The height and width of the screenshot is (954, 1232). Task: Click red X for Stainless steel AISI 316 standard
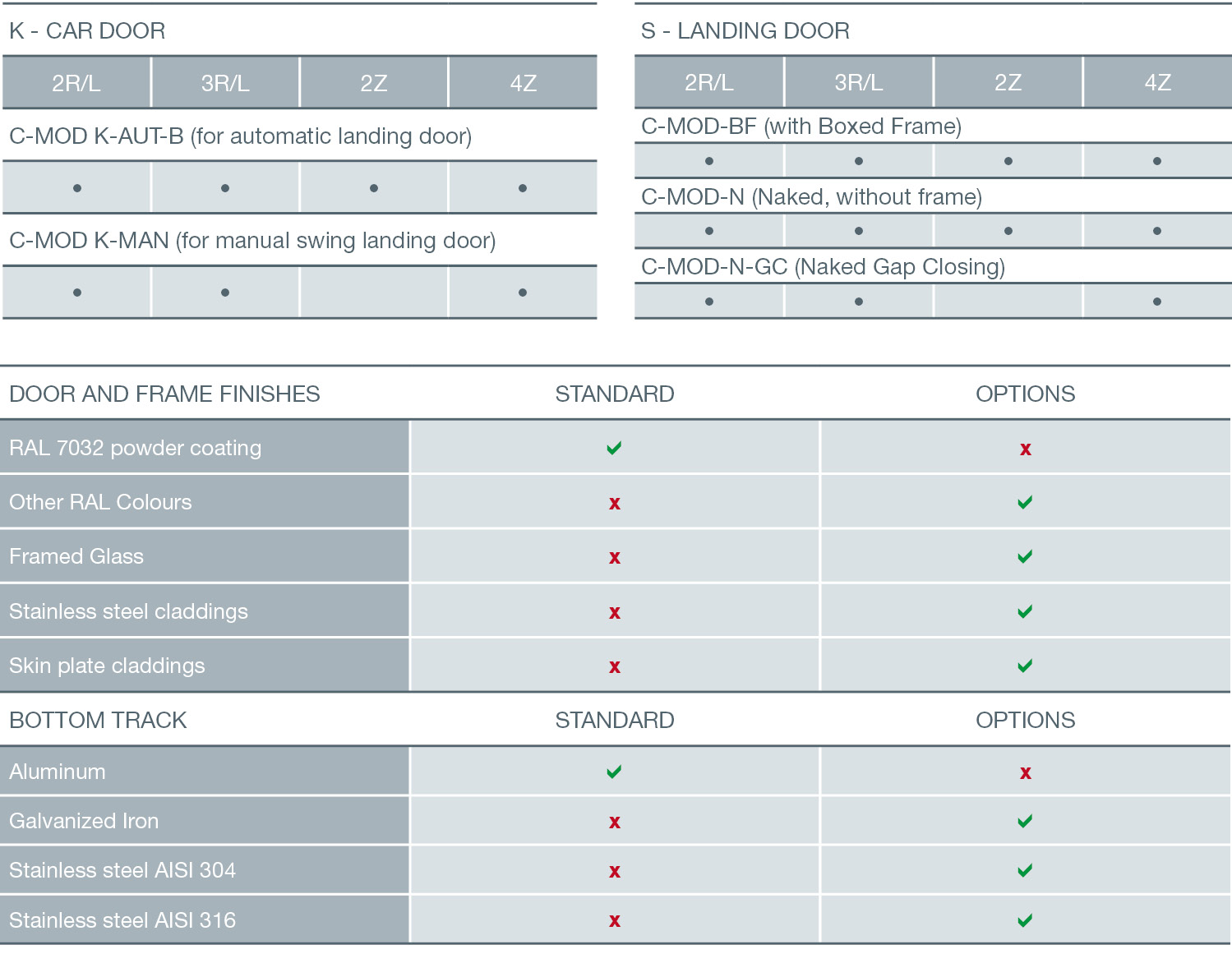614,921
